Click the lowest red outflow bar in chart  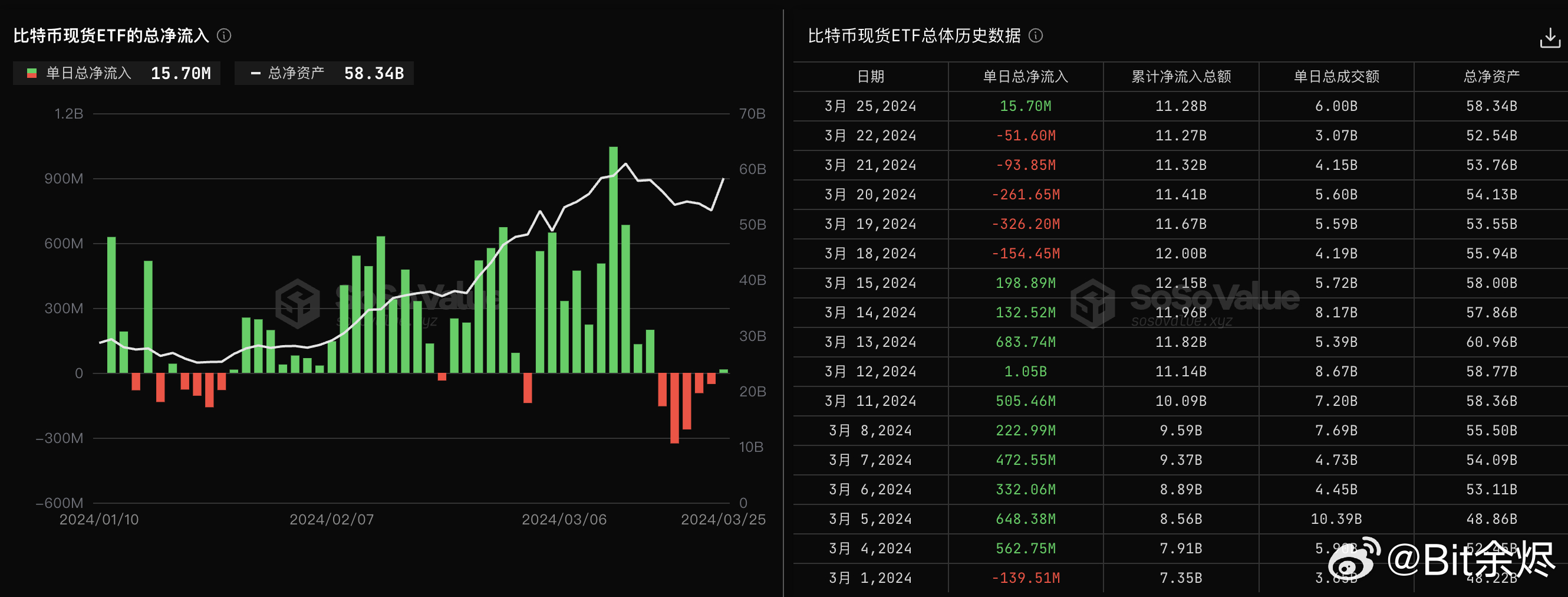[674, 408]
